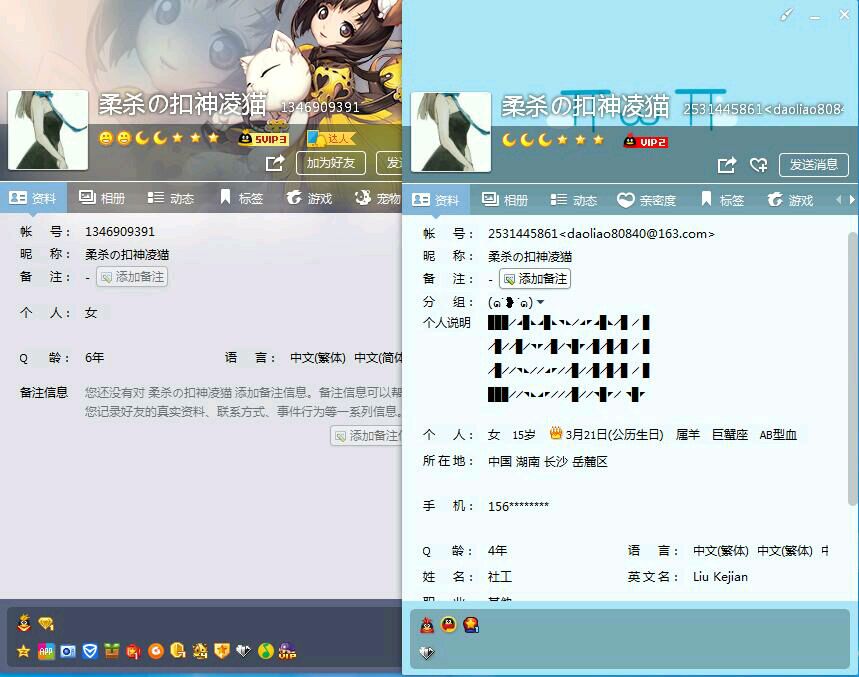Click the orange shield with star icon
The image size is (859, 677).
pos(222,651)
